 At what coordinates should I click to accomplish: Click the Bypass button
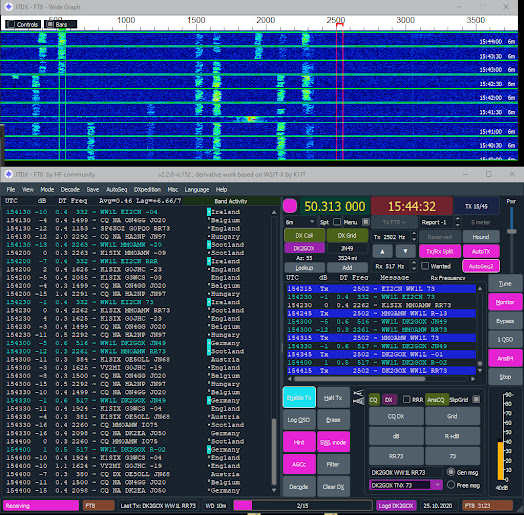tap(505, 321)
